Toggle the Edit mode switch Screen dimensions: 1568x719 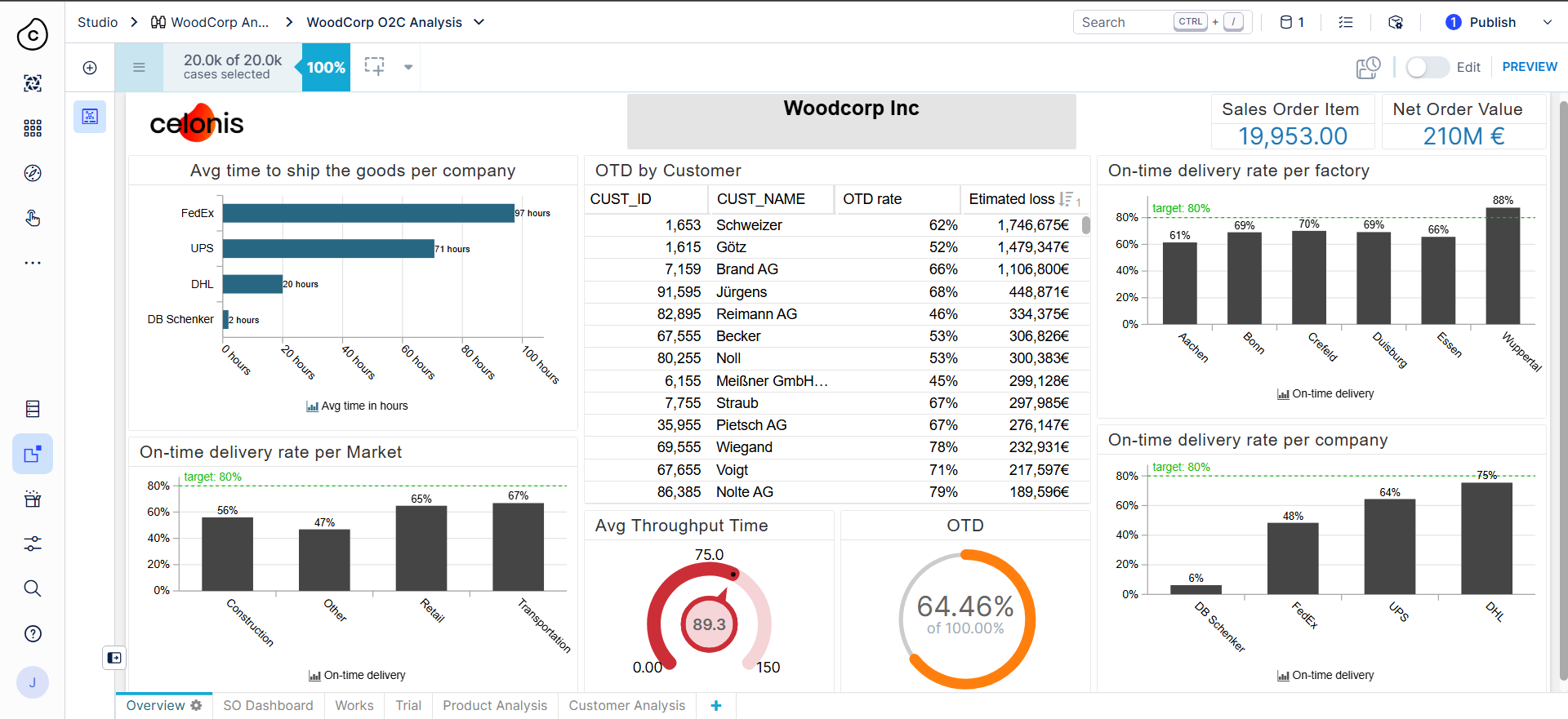click(x=1427, y=68)
